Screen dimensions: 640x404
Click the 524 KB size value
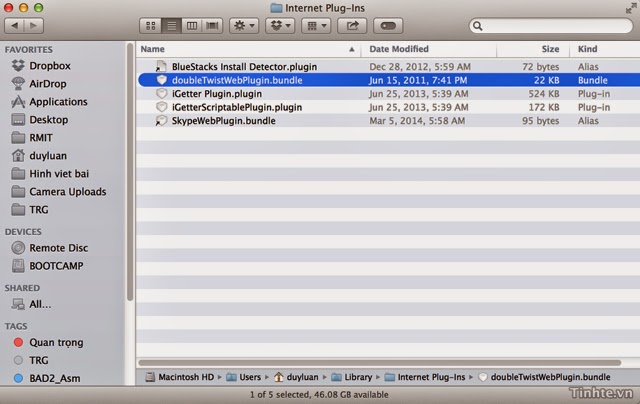544,94
